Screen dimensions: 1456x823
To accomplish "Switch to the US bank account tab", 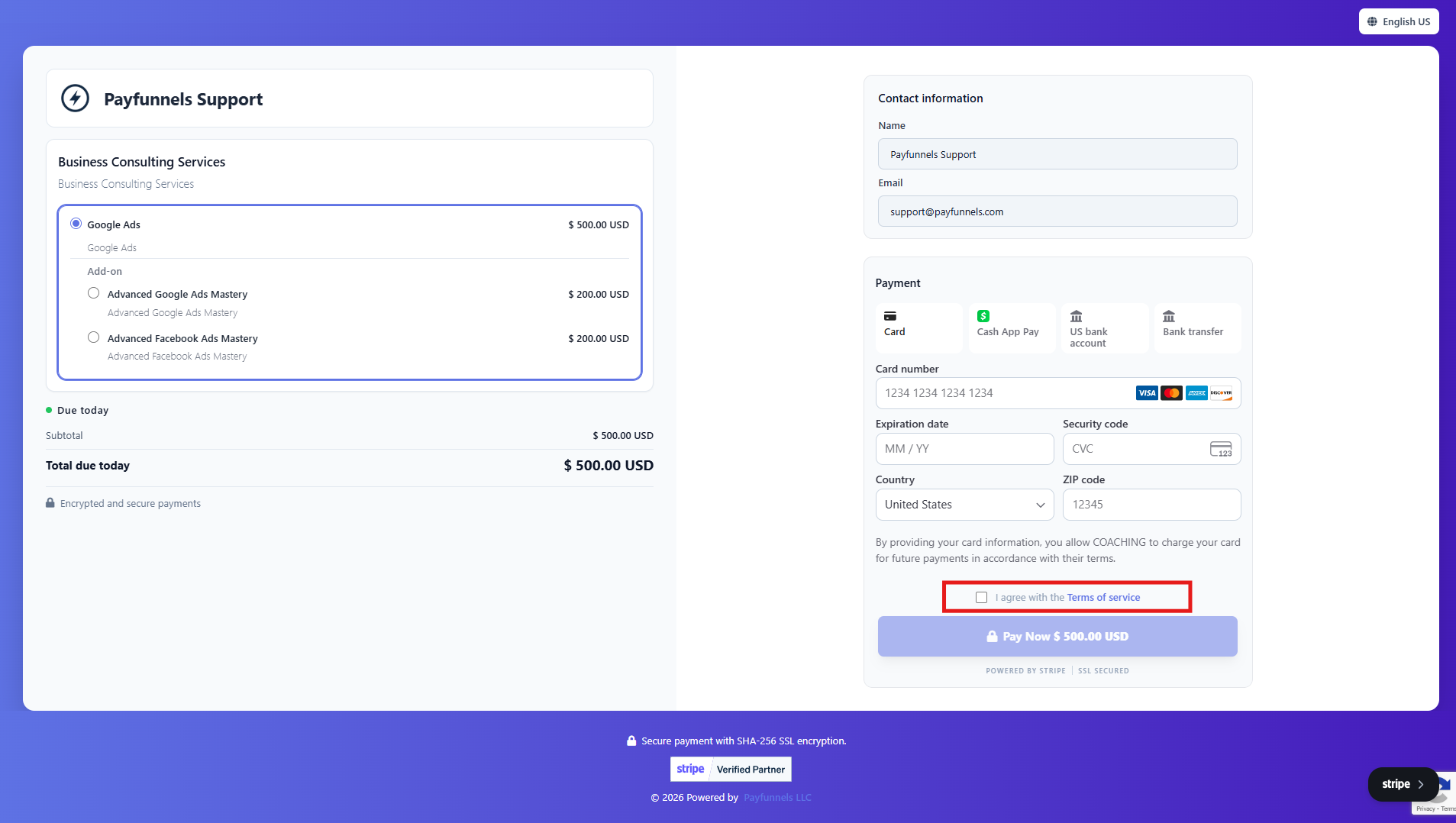I will pyautogui.click(x=1105, y=328).
